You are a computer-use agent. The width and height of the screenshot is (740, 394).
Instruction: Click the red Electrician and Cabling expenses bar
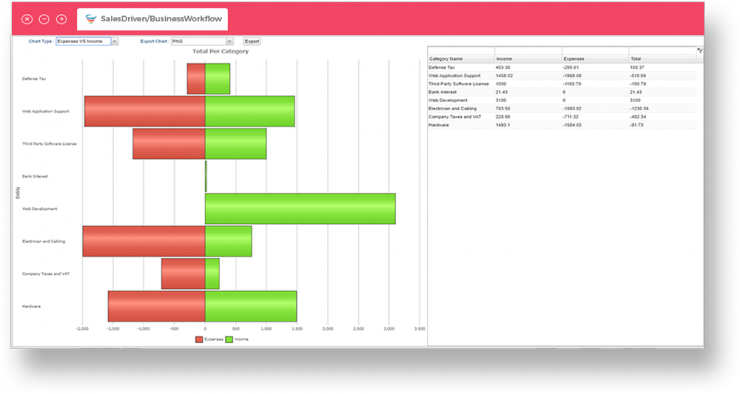click(x=144, y=241)
